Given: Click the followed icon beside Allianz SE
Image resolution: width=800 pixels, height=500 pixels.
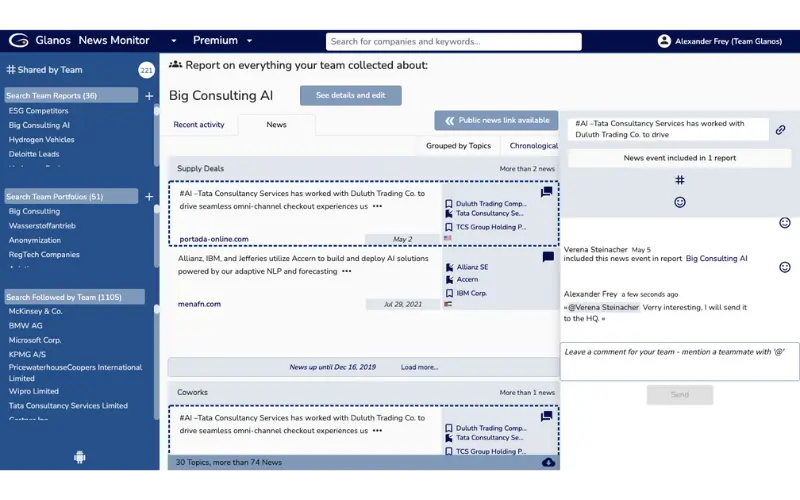Looking at the screenshot, I should click(449, 267).
